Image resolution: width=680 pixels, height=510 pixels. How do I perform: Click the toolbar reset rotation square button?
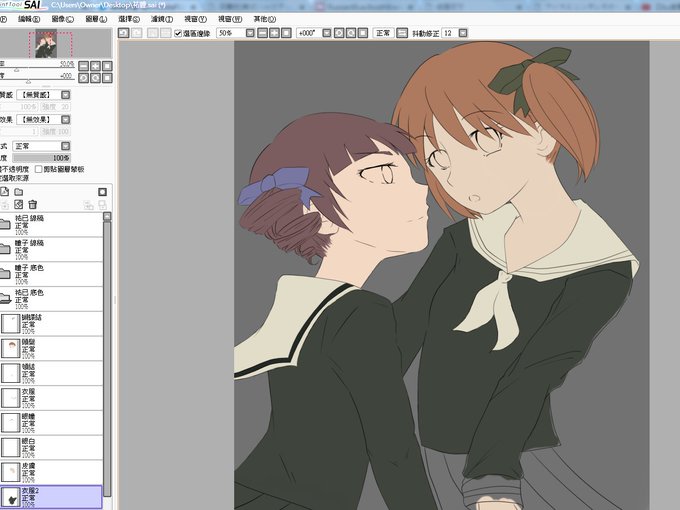click(x=363, y=33)
